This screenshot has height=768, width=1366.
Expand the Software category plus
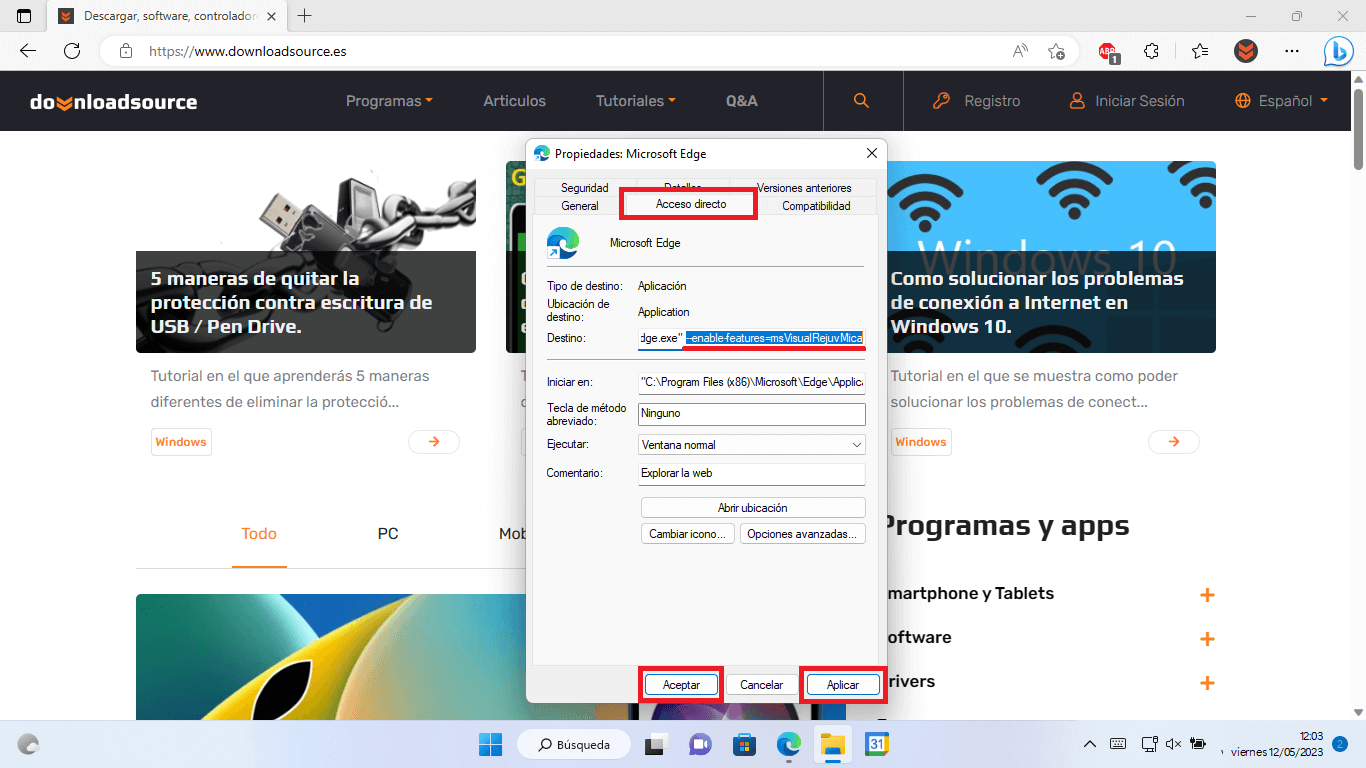(1207, 639)
